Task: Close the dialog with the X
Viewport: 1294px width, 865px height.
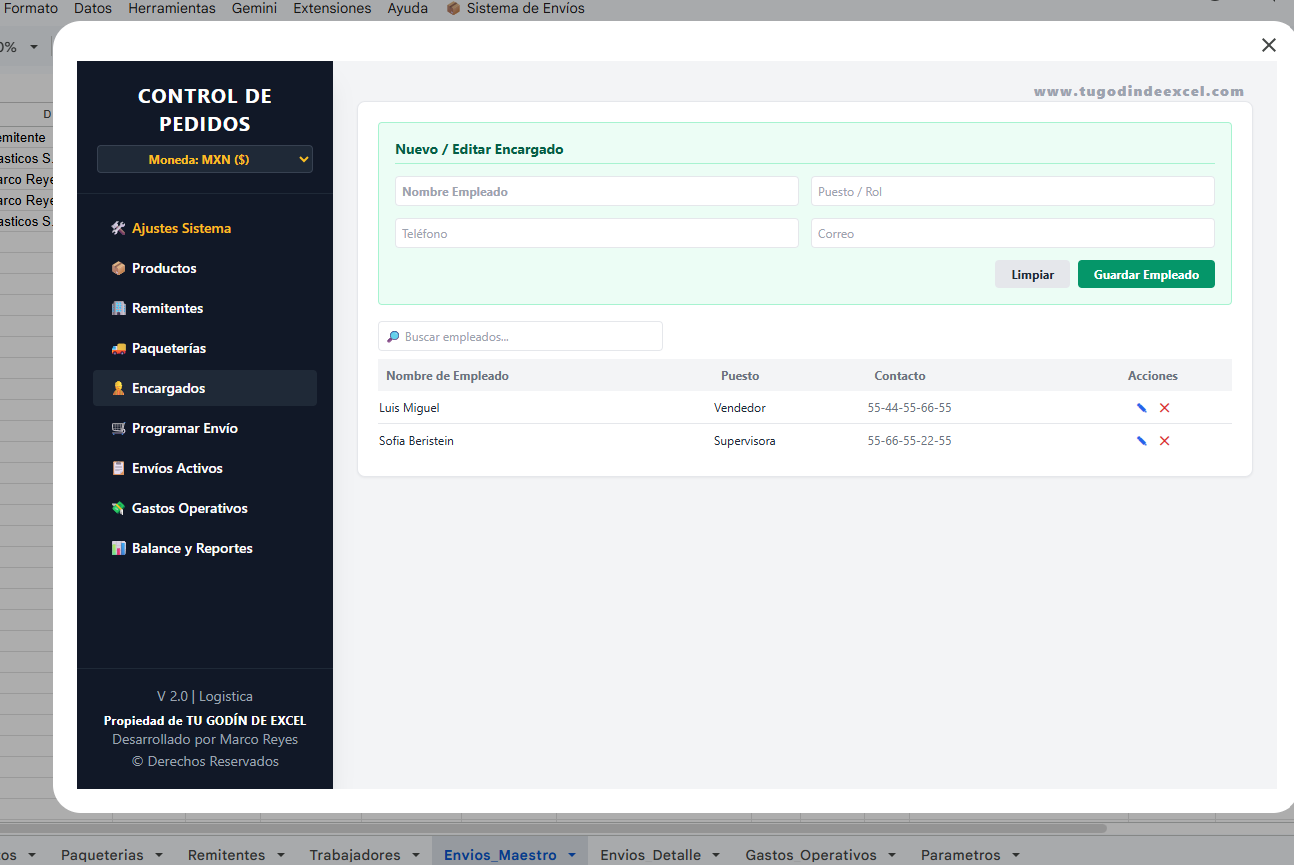Action: [1269, 45]
